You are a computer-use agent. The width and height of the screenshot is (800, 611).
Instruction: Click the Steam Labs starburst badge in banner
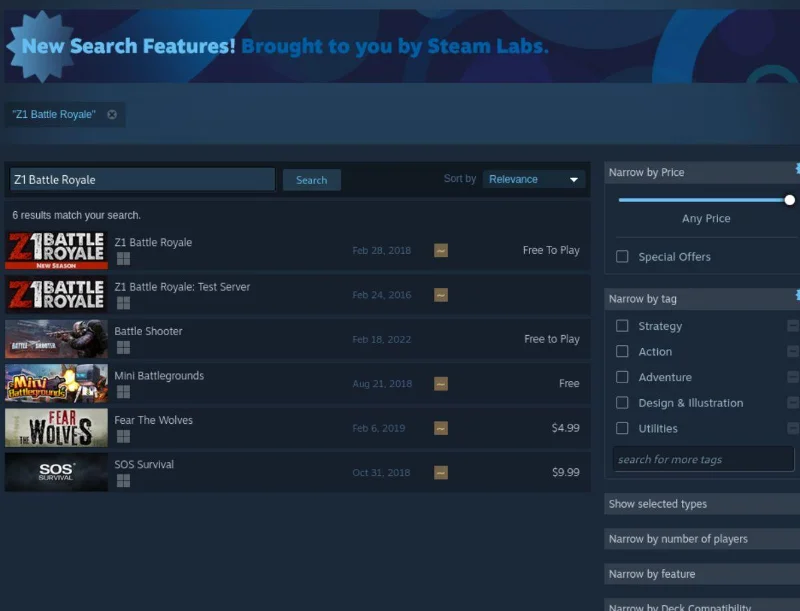(42, 46)
